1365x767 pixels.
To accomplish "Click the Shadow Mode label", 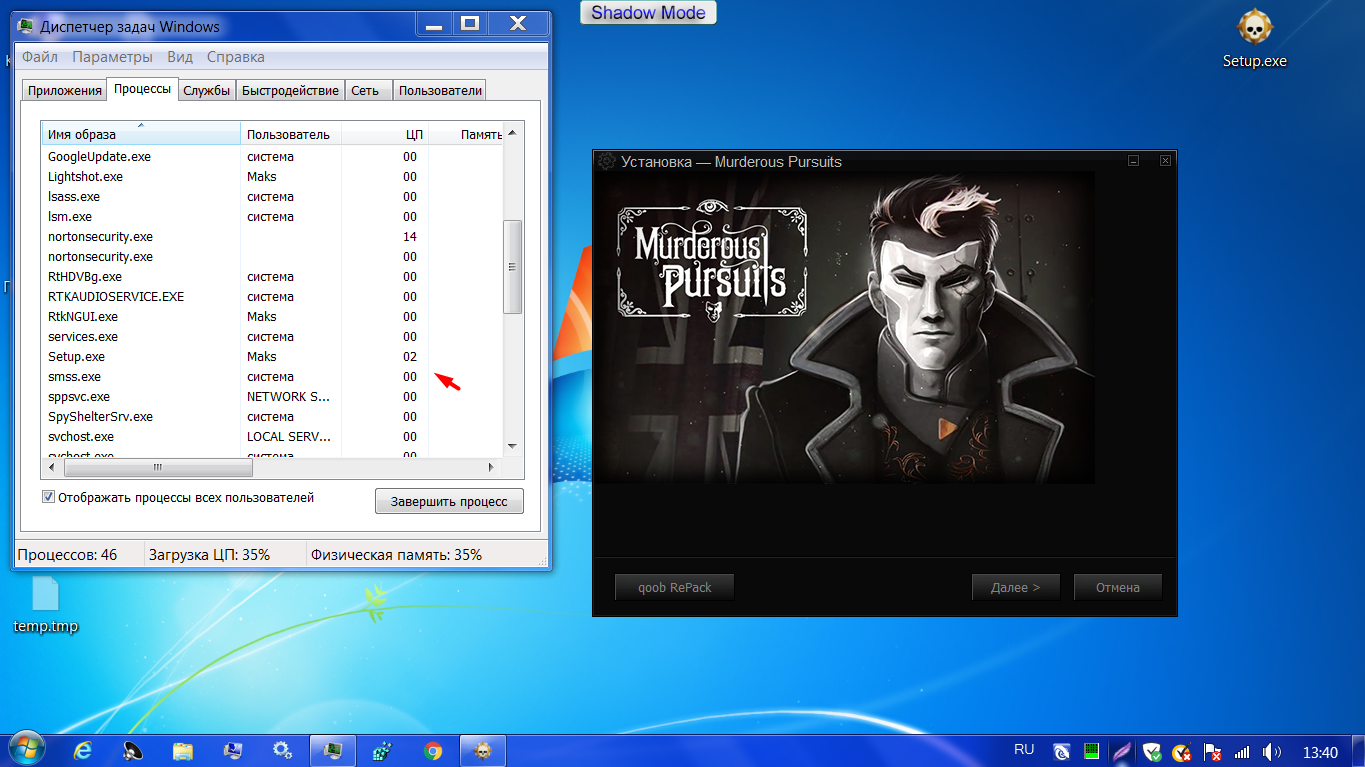I will [648, 13].
